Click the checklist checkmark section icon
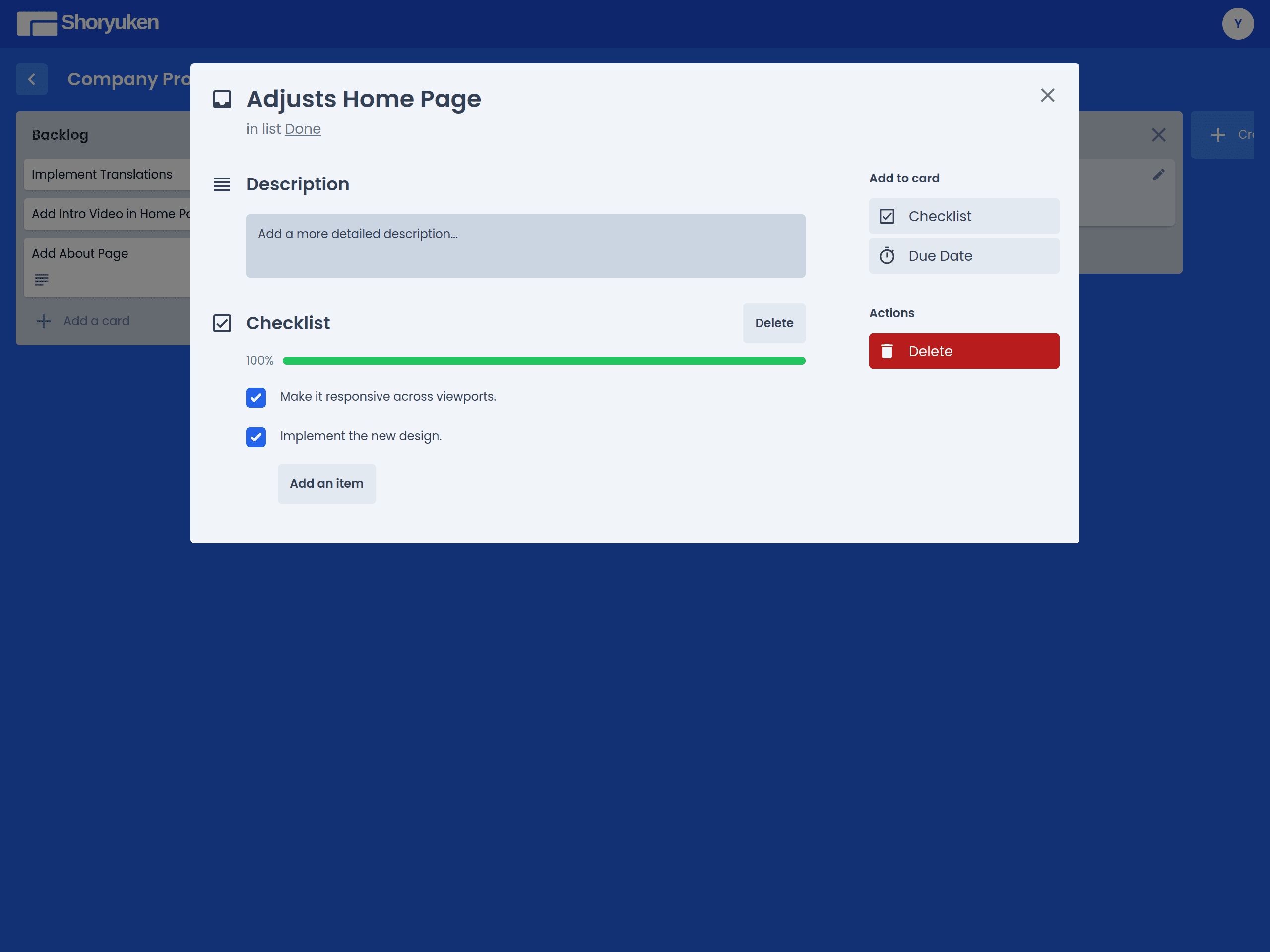 [x=222, y=323]
